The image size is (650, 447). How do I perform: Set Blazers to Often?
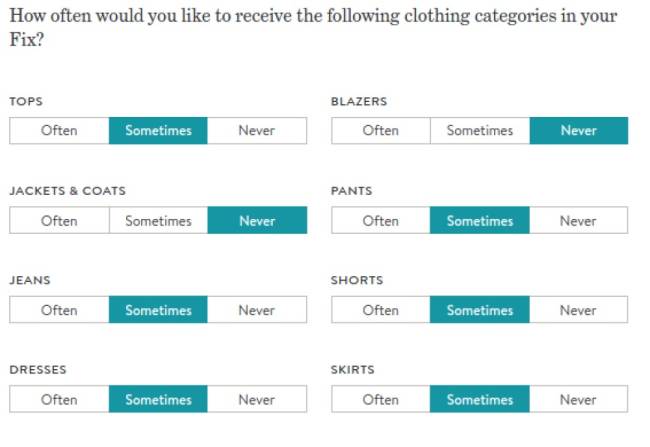click(381, 131)
